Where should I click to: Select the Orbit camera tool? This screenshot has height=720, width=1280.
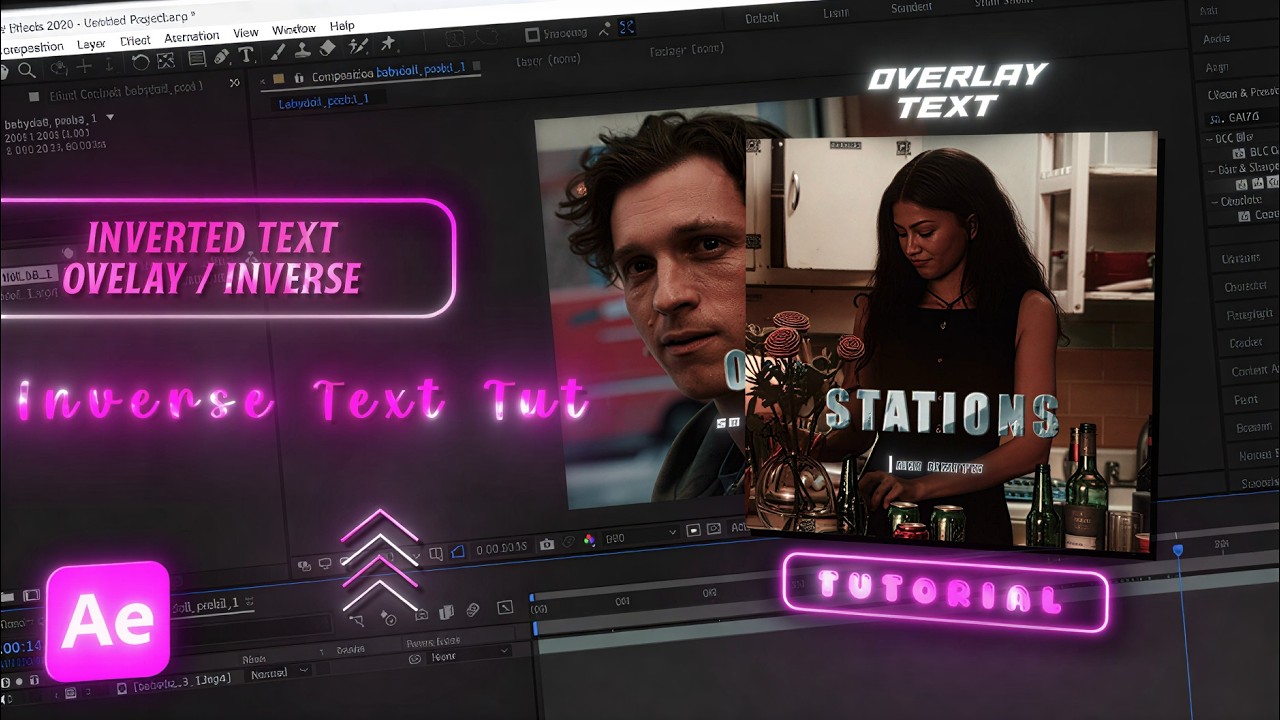(x=59, y=67)
